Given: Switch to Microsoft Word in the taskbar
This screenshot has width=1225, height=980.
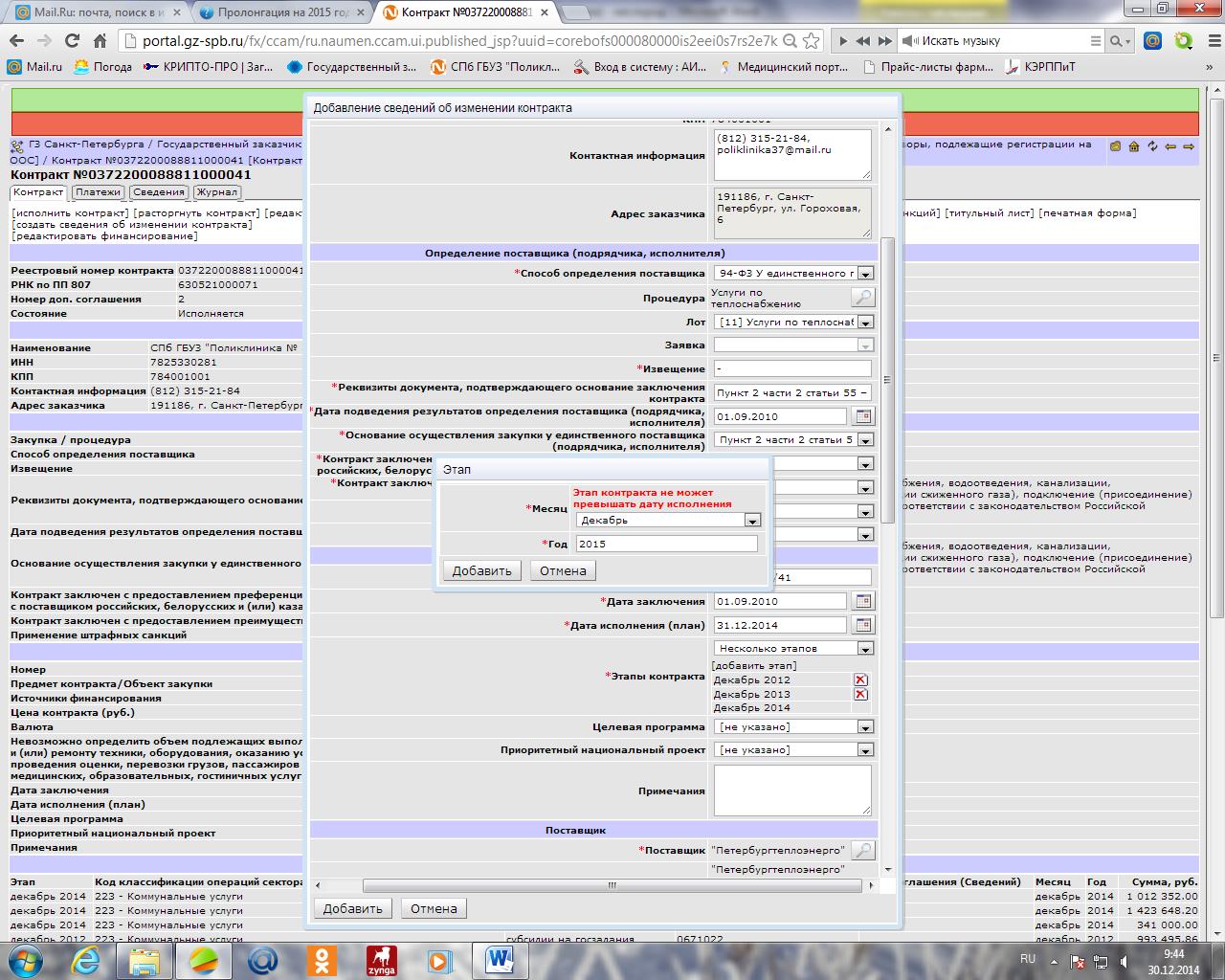Looking at the screenshot, I should [501, 961].
